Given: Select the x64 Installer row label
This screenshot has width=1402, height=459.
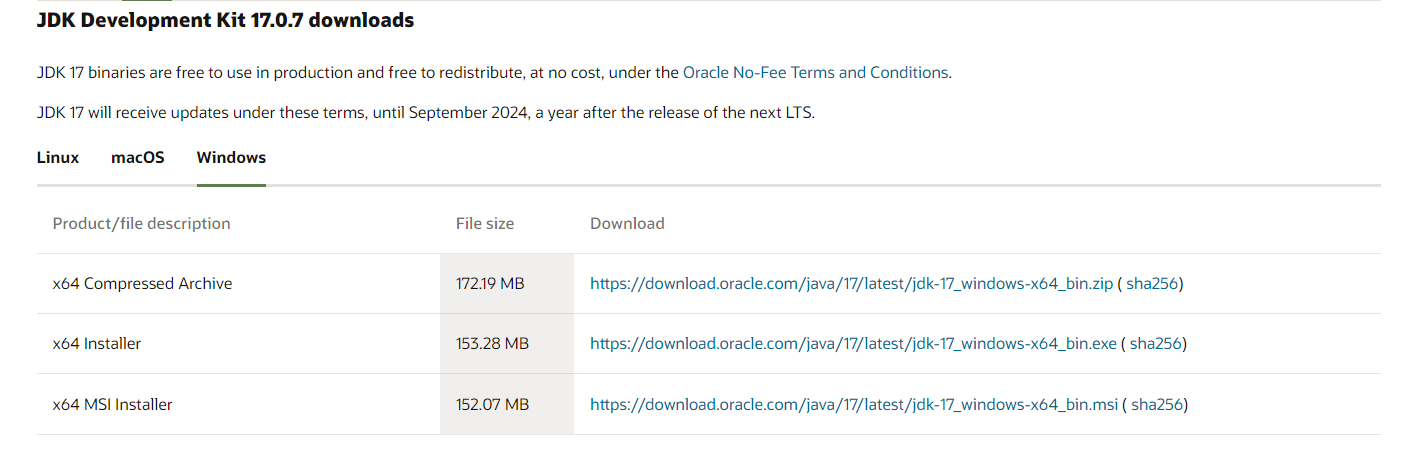Looking at the screenshot, I should (x=97, y=344).
